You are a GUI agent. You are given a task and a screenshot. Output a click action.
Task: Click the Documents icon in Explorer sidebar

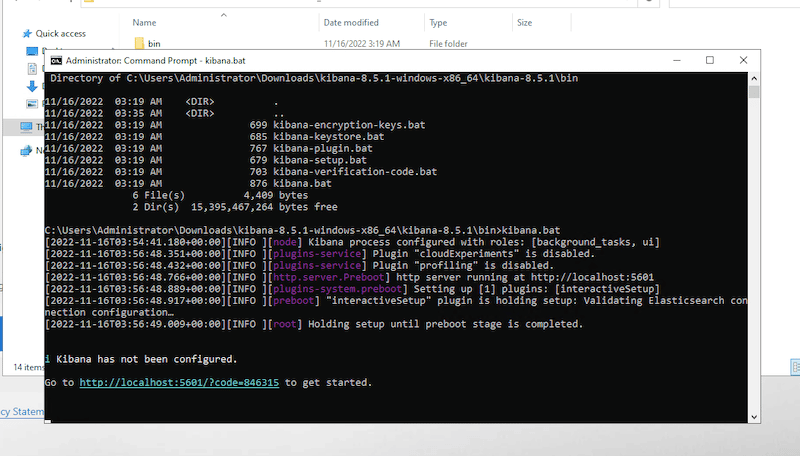tap(32, 68)
